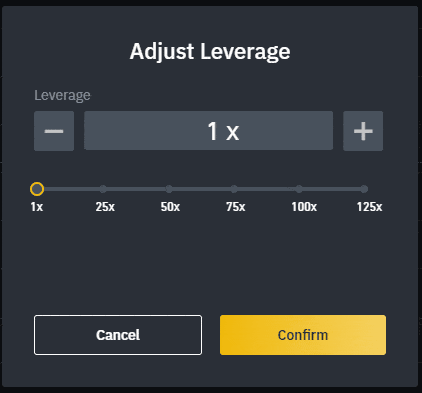Decrease leverage with the minus button
Image resolution: width=422 pixels, height=393 pixels.
pyautogui.click(x=54, y=131)
